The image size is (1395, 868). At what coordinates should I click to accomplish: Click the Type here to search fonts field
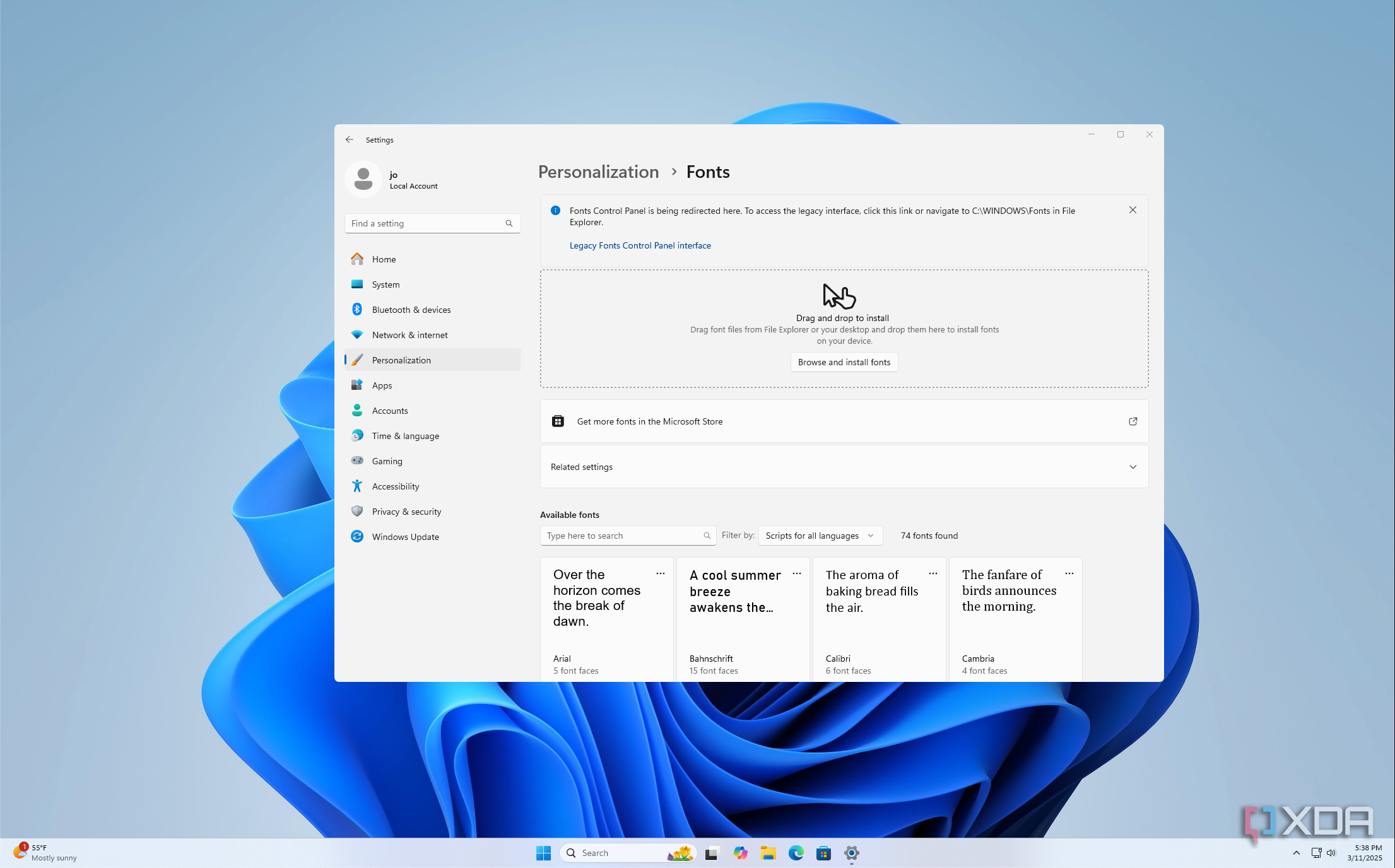(x=628, y=536)
